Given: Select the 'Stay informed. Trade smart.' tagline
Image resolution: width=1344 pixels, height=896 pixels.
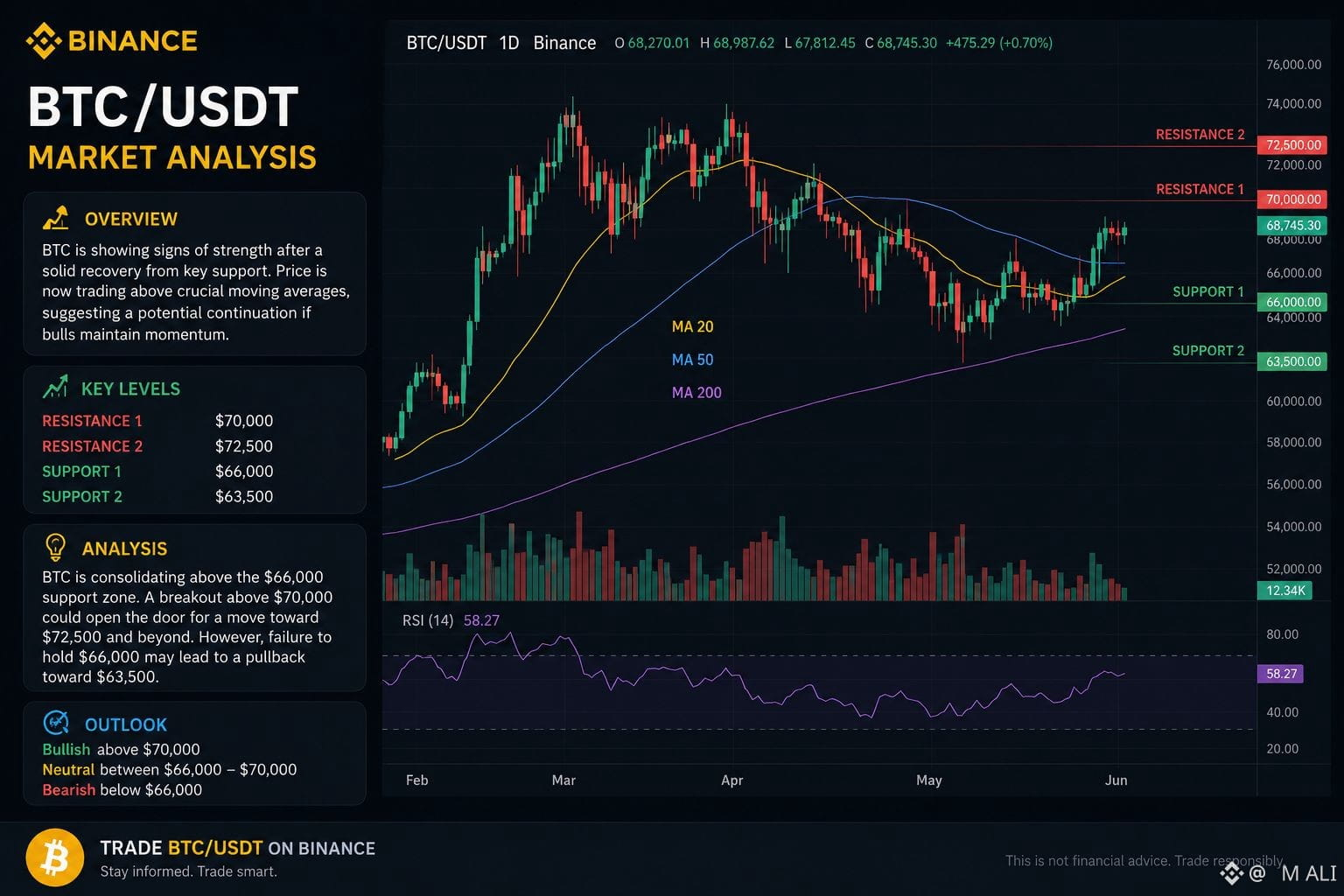Looking at the screenshot, I should click(x=188, y=871).
